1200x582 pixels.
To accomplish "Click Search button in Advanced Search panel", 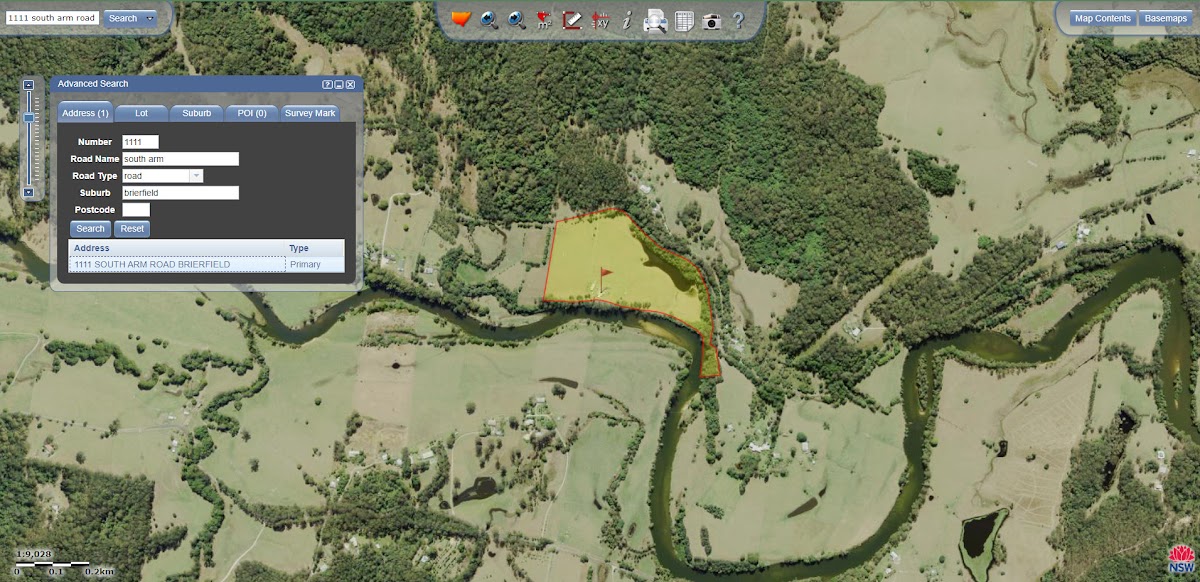I will [90, 229].
